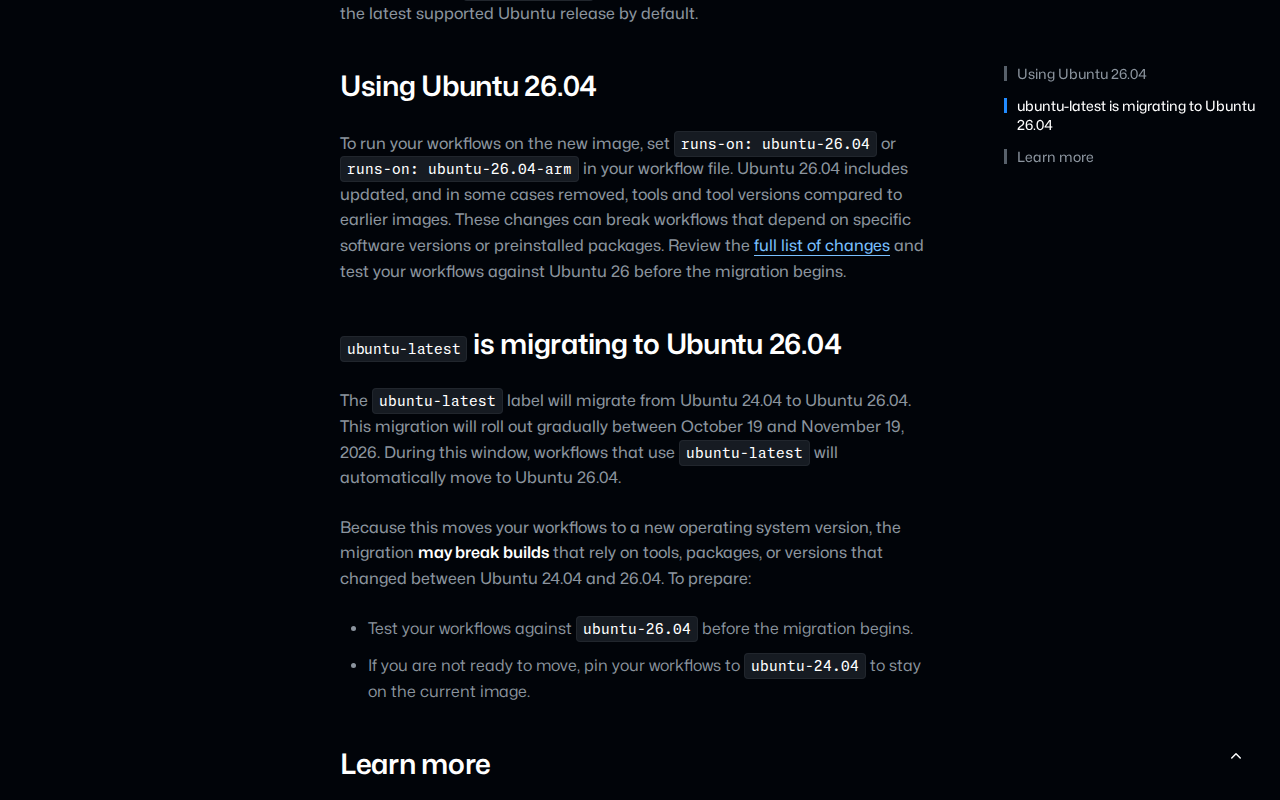Click the 'runs-on: ubuntu-26.04' code snippet

775,144
